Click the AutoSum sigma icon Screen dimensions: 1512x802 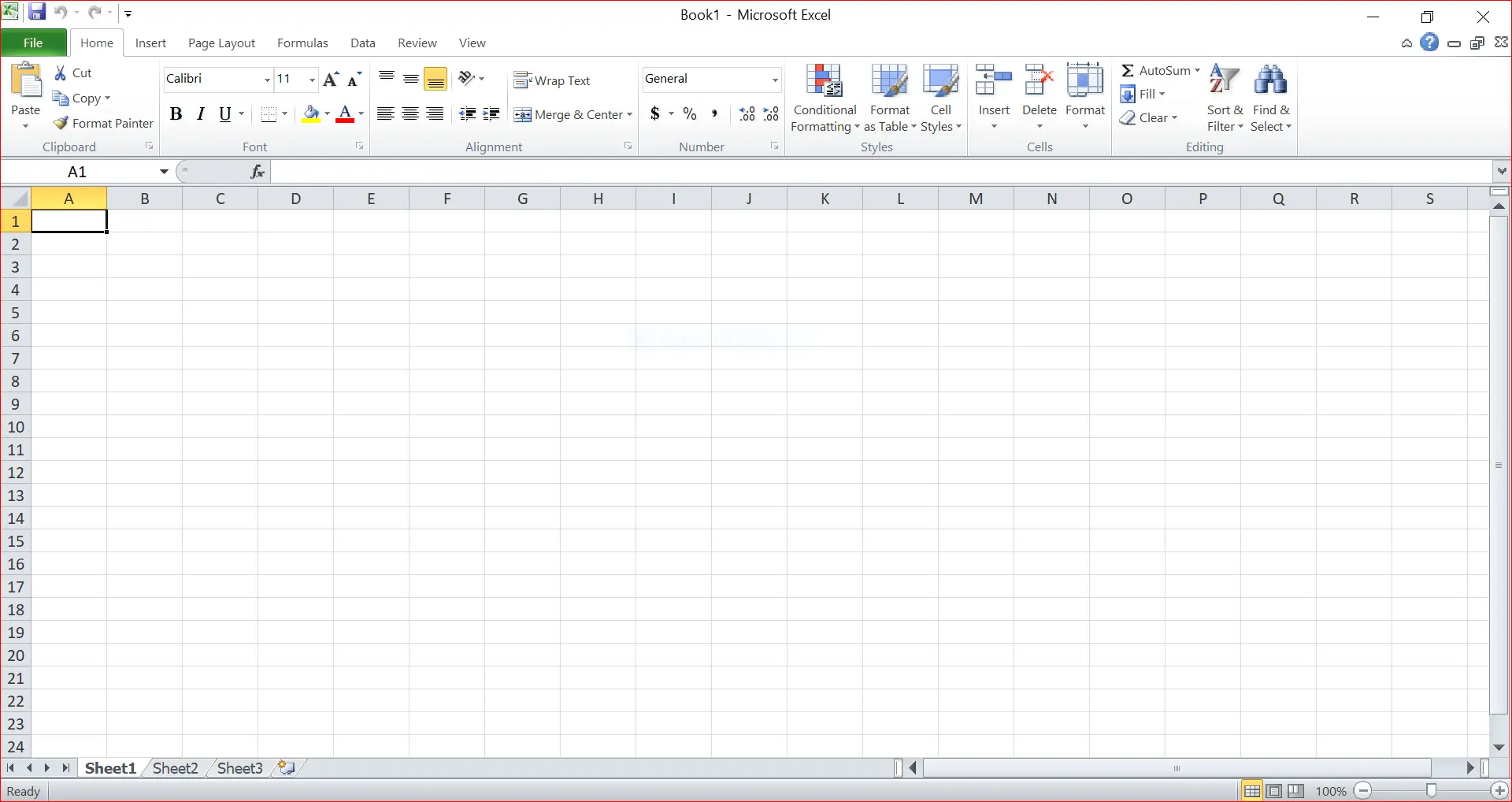pyautogui.click(x=1128, y=70)
